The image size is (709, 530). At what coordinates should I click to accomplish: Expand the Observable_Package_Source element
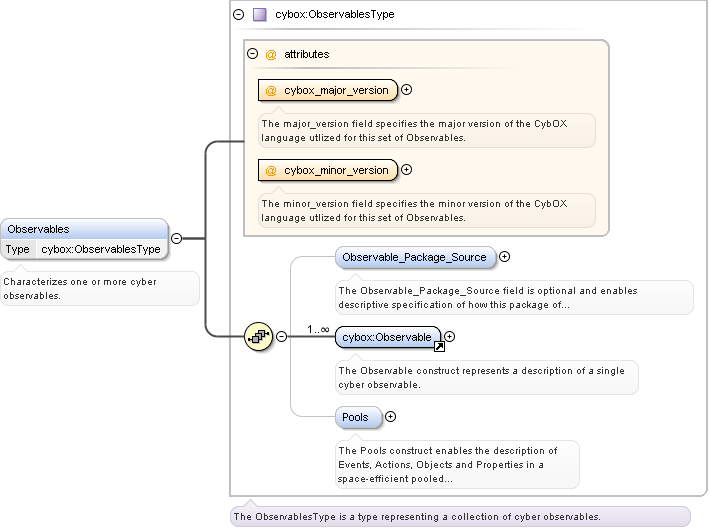point(504,257)
